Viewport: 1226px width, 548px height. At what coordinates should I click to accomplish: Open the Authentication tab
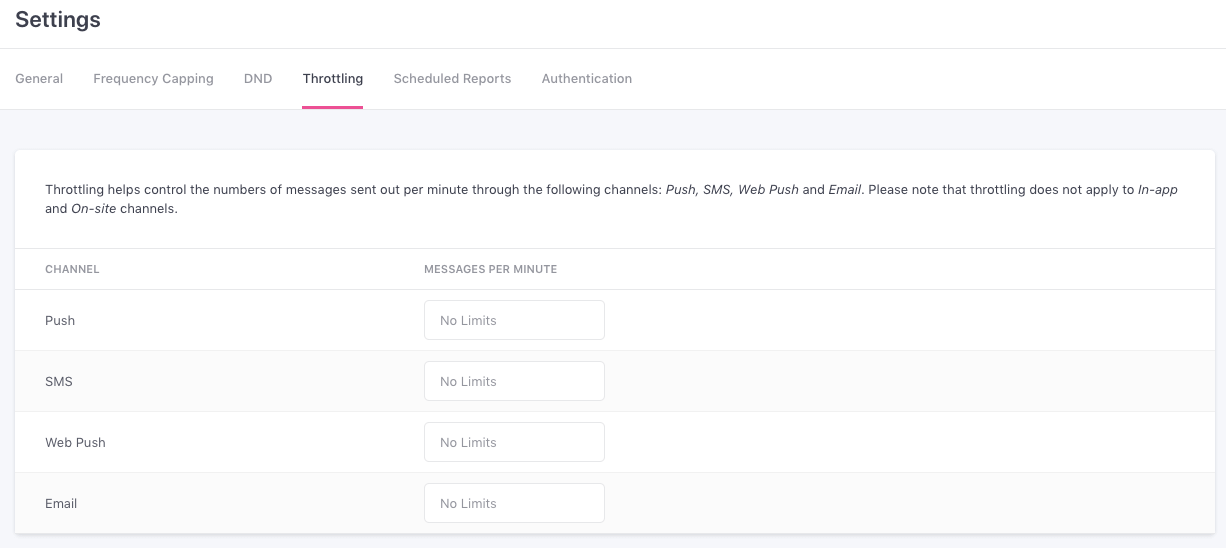point(586,79)
